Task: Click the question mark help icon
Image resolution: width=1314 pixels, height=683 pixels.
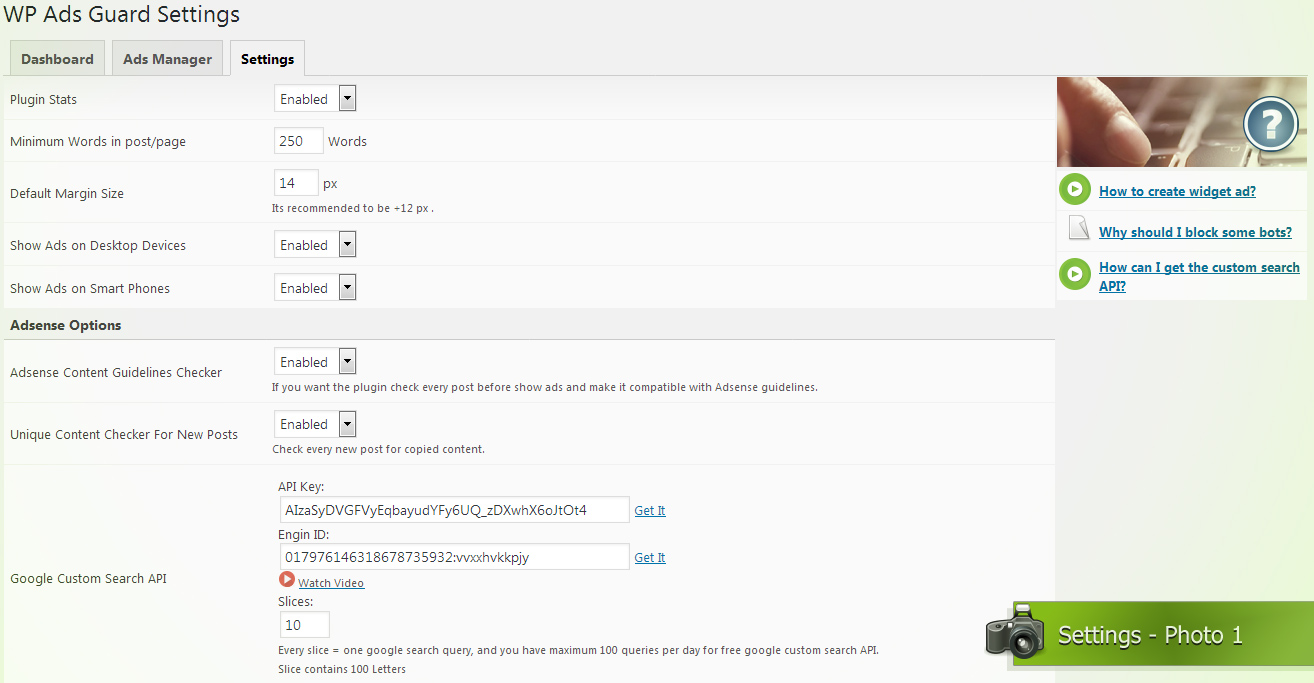Action: pyautogui.click(x=1270, y=125)
